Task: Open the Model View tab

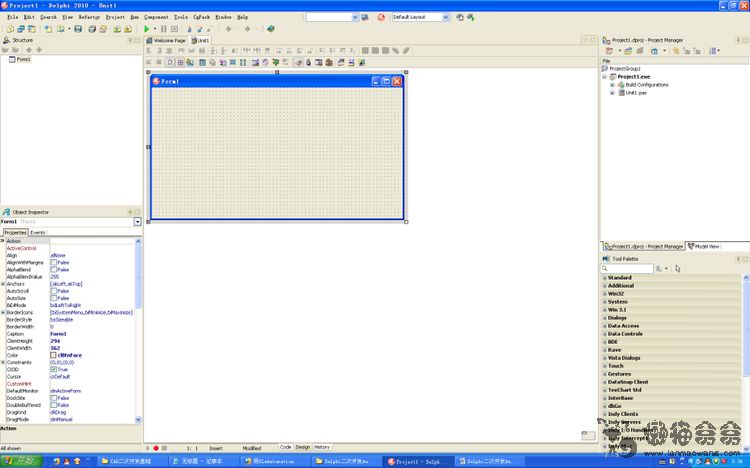Action: pyautogui.click(x=703, y=246)
